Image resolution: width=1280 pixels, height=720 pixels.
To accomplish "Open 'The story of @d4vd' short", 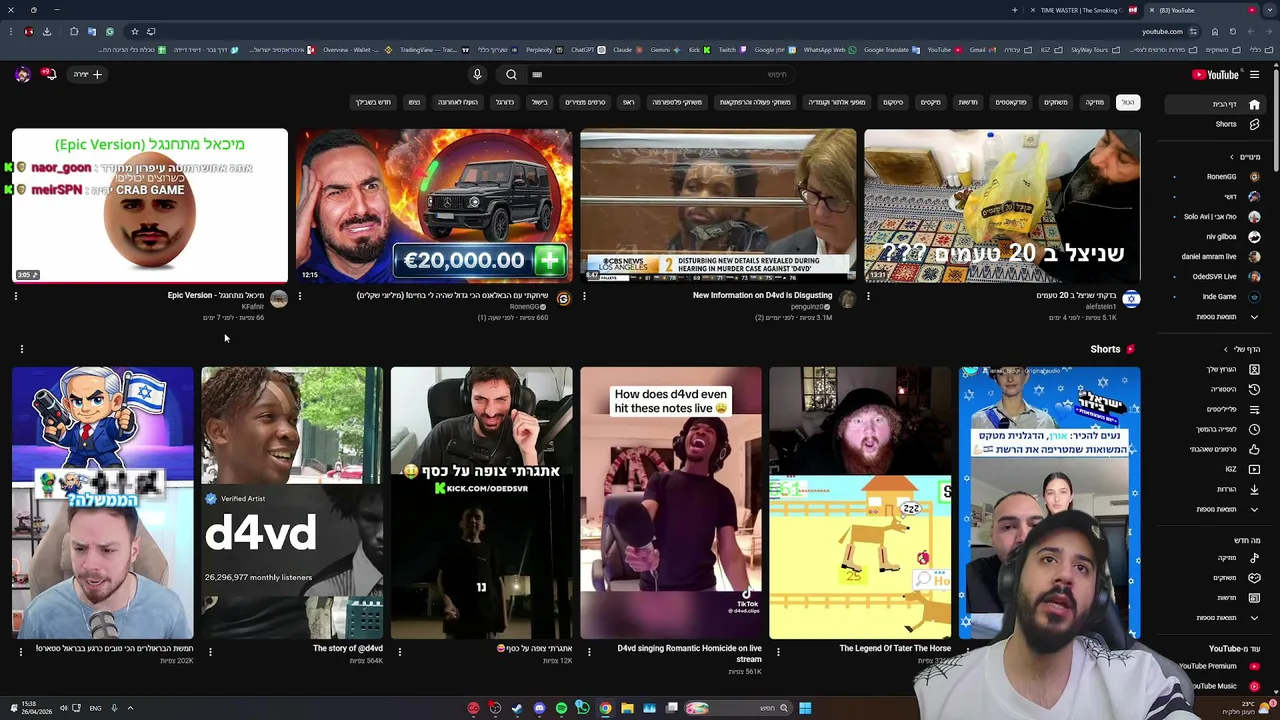I will (292, 503).
